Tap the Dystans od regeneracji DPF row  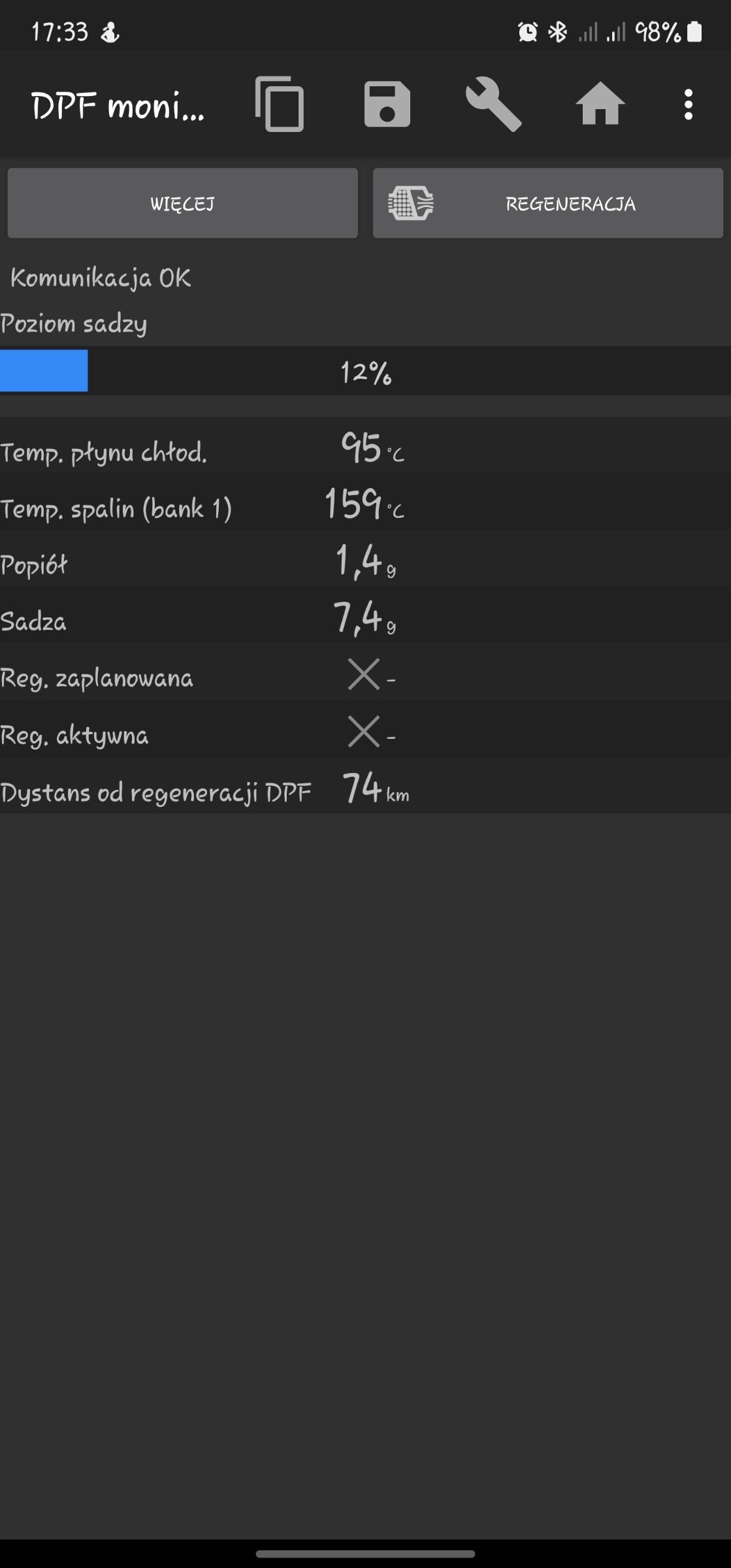pos(365,787)
